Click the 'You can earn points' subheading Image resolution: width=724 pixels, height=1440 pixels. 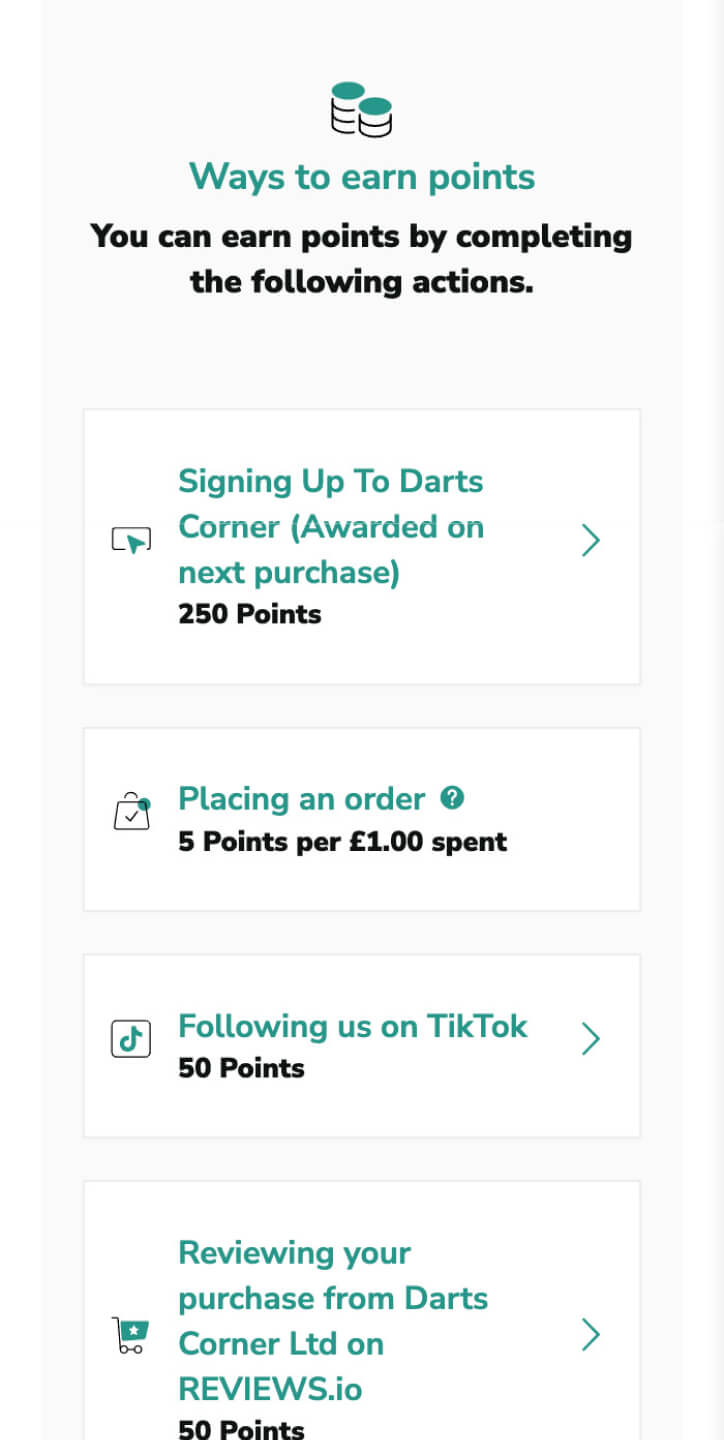tap(362, 259)
